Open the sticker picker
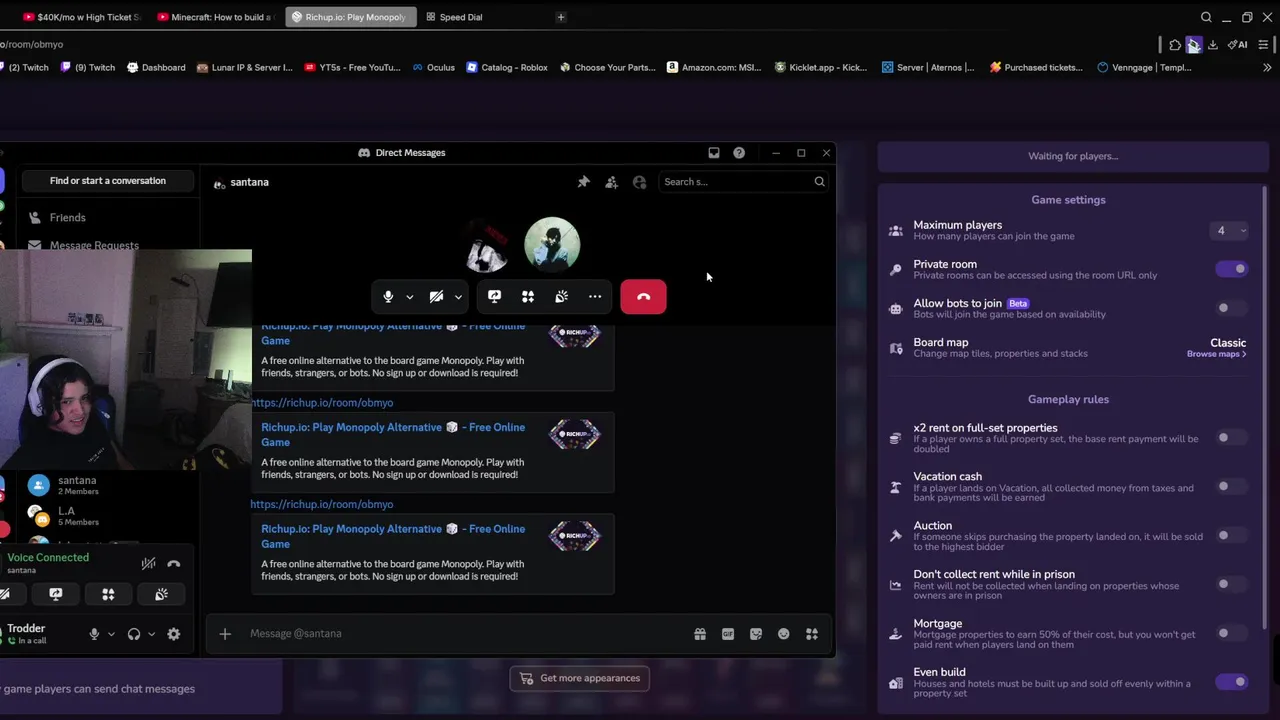Screen dimensions: 1280x720 click(756, 634)
